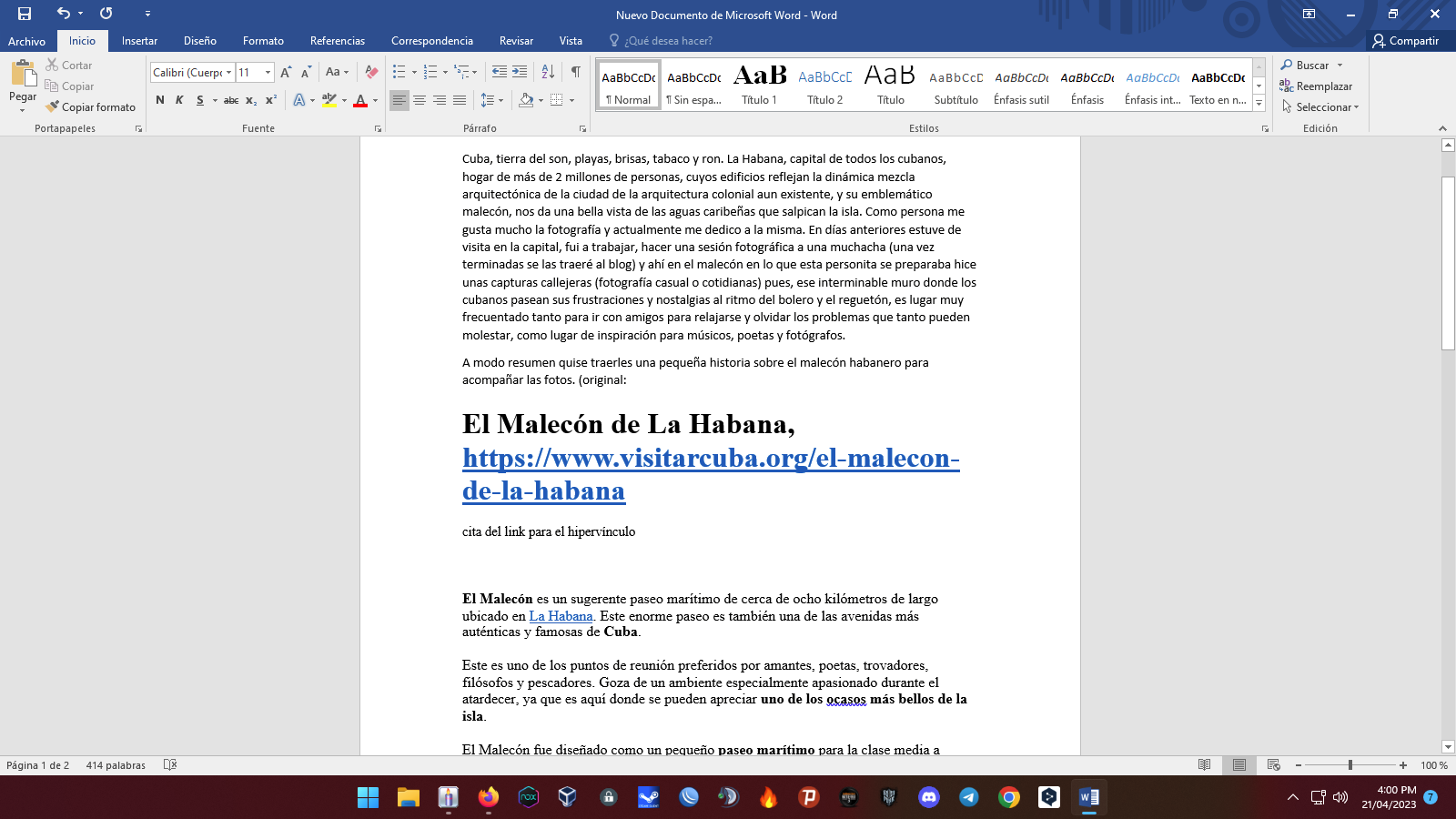Viewport: 1456px width, 819px height.
Task: Click the ¿Qué desea hacer? search box
Action: click(x=661, y=41)
